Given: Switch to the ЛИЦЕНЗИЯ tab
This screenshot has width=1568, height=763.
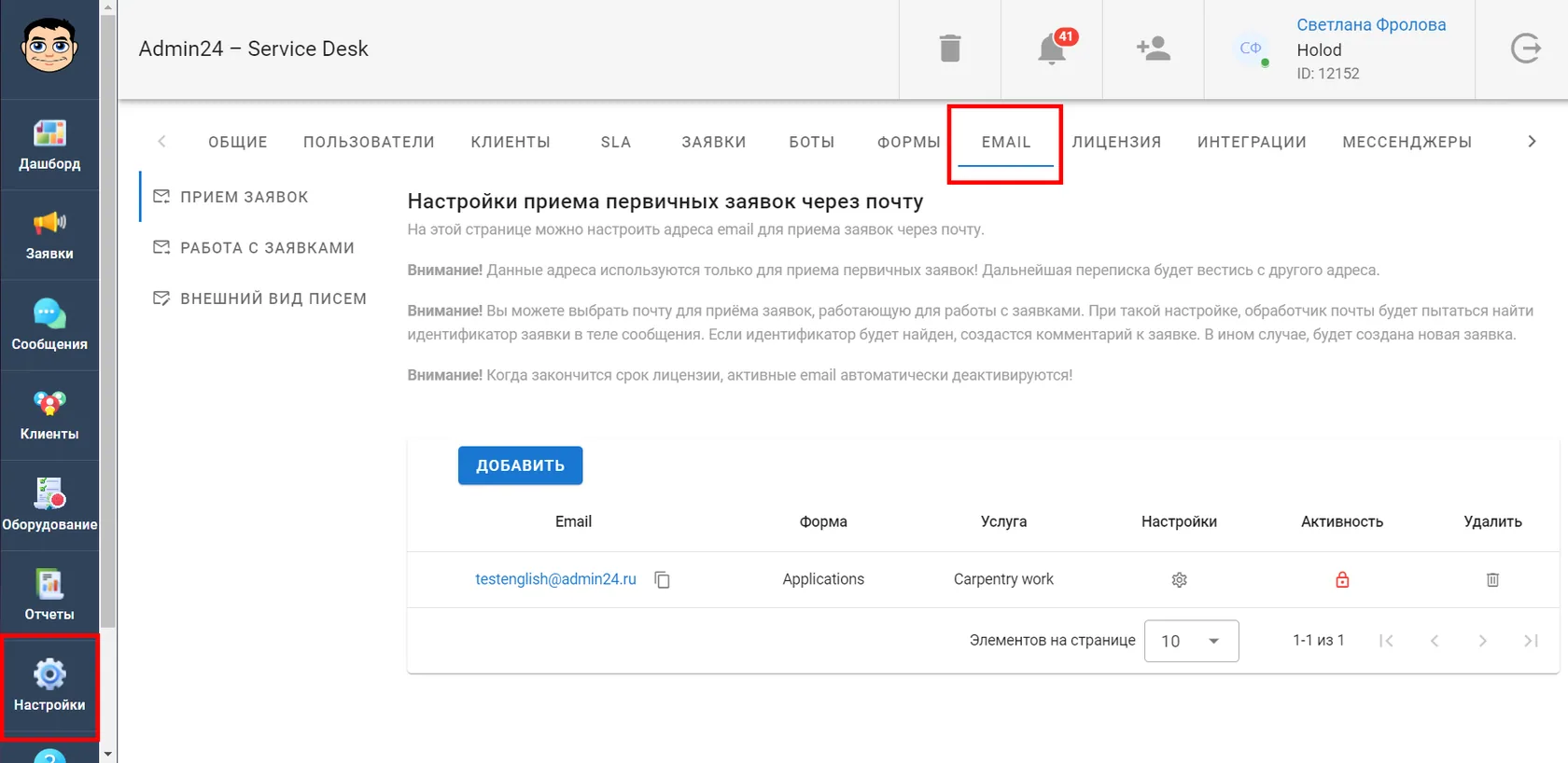Looking at the screenshot, I should coord(1116,142).
